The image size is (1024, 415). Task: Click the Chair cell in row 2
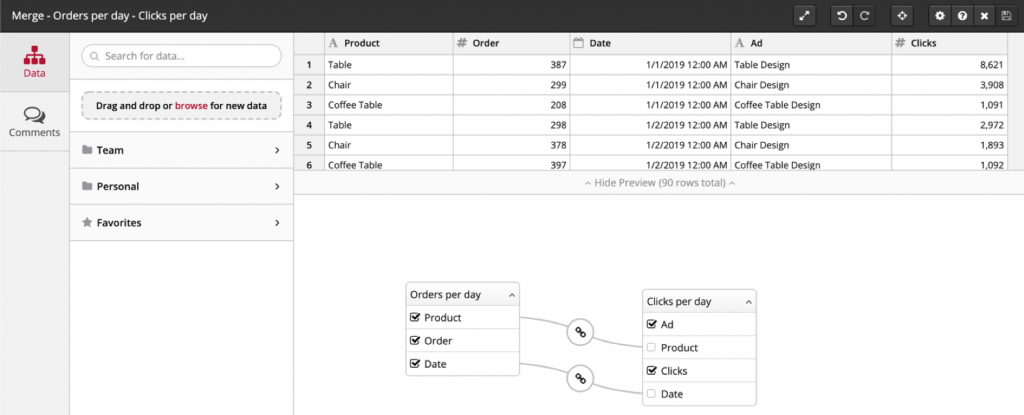[x=389, y=85]
